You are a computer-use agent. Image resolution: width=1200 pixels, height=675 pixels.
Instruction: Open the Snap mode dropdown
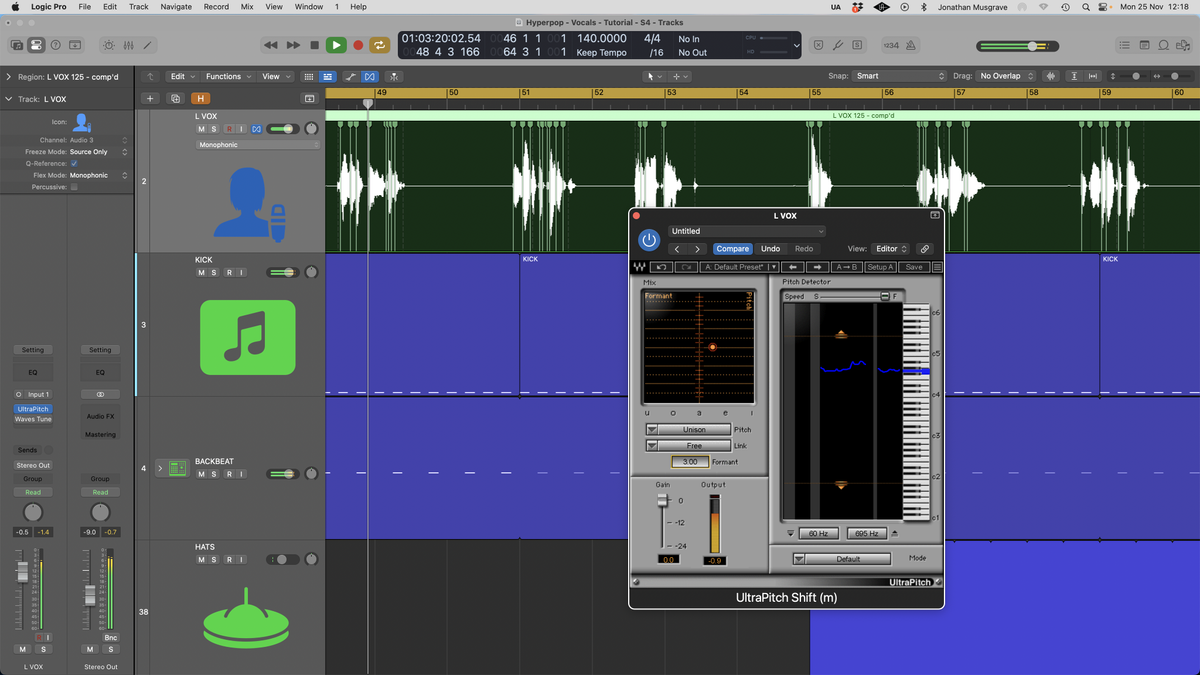pyautogui.click(x=899, y=76)
